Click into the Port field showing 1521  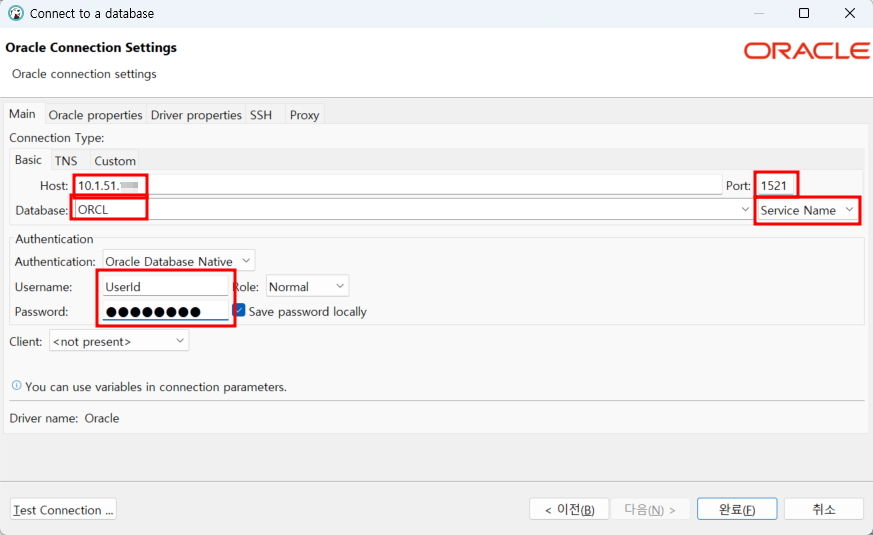(776, 185)
